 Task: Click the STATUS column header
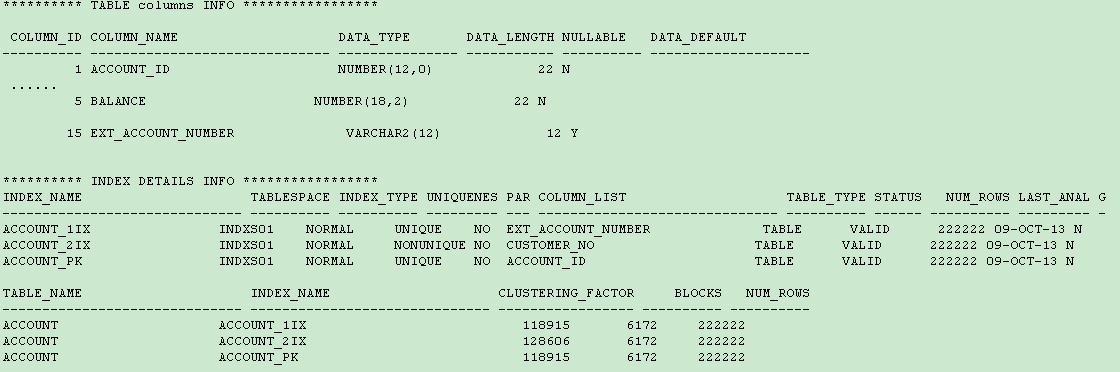coord(898,197)
